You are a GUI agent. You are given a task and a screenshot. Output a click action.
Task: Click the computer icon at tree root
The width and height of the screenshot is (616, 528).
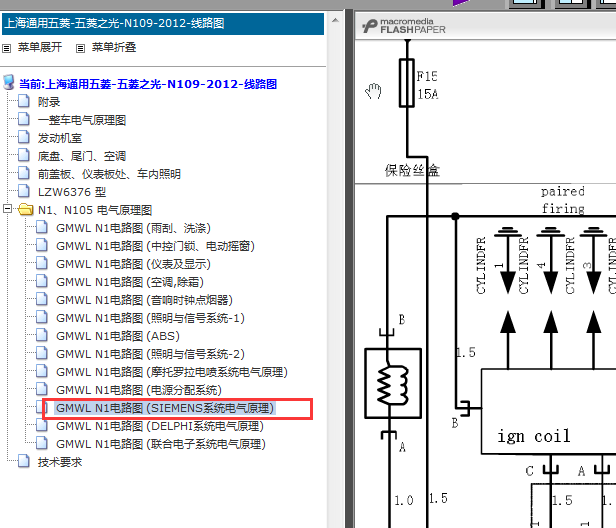tap(9, 82)
